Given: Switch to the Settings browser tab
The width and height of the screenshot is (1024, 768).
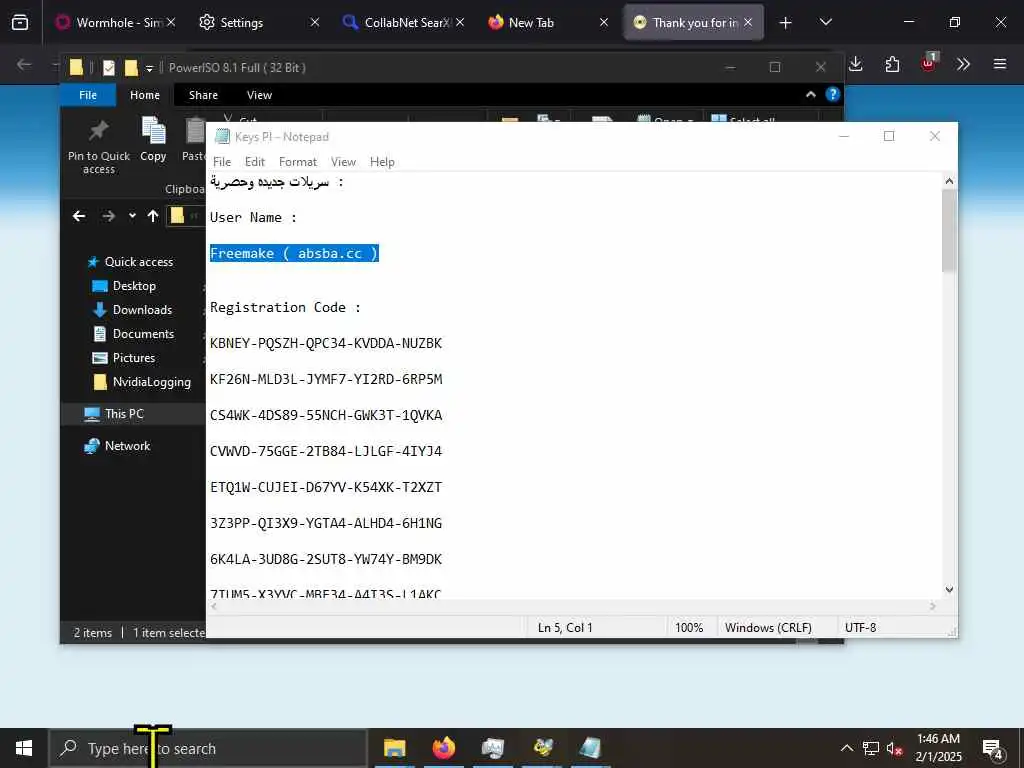Looking at the screenshot, I should pyautogui.click(x=260, y=23).
